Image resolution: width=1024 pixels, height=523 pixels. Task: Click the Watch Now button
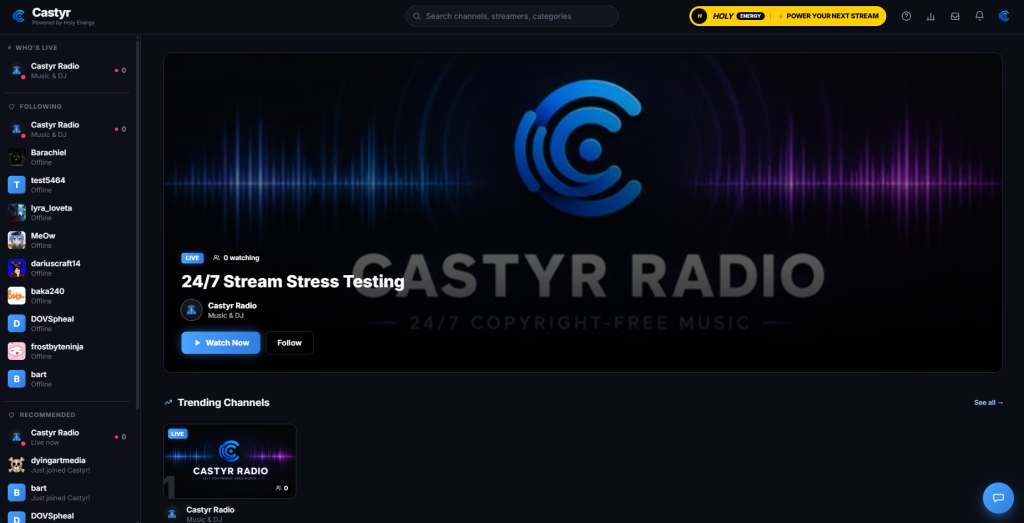click(x=221, y=343)
